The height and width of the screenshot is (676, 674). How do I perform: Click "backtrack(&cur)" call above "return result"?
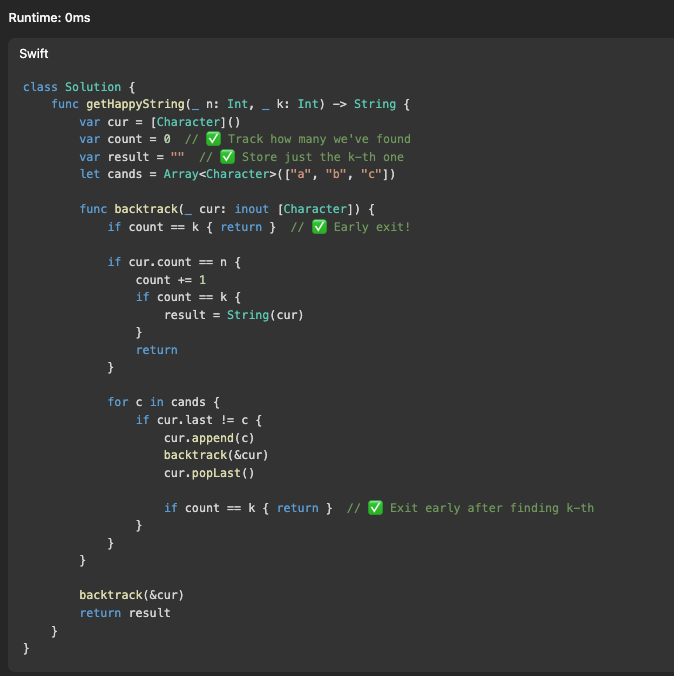[132, 595]
